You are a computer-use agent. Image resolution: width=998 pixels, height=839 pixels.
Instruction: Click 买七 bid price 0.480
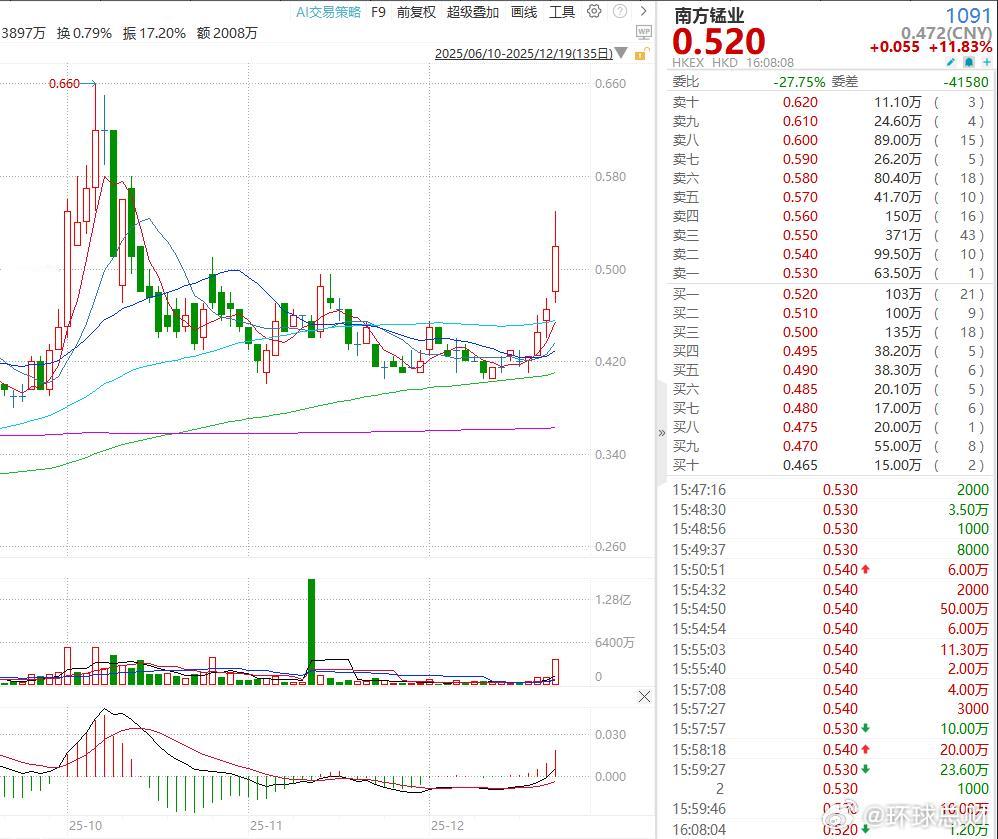[800, 409]
